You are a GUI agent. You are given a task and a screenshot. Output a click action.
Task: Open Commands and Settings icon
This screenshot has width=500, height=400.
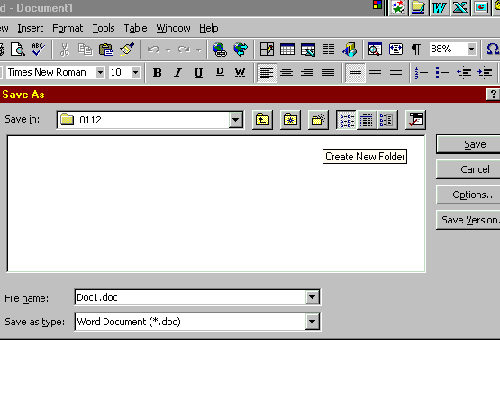[x=415, y=120]
